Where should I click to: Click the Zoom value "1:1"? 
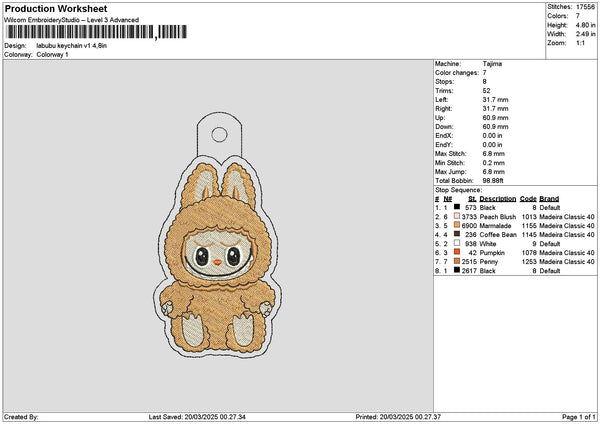pyautogui.click(x=580, y=43)
